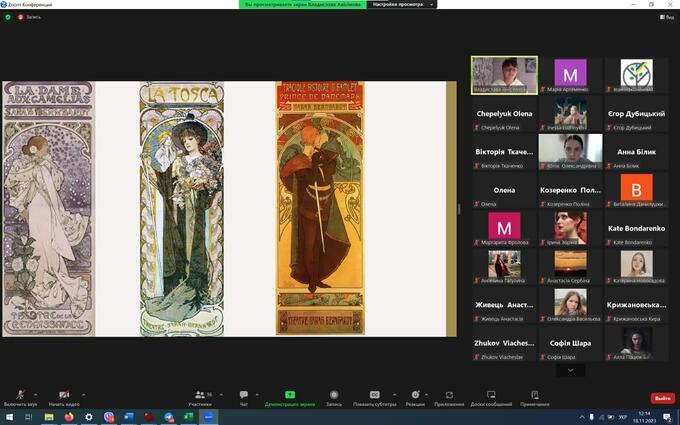Select Анна Білик participant tile

pos(636,152)
